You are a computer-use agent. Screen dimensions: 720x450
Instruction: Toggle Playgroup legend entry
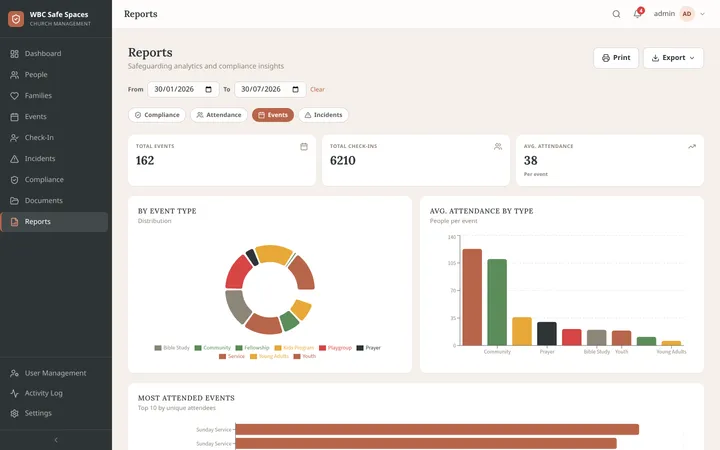(x=335, y=348)
